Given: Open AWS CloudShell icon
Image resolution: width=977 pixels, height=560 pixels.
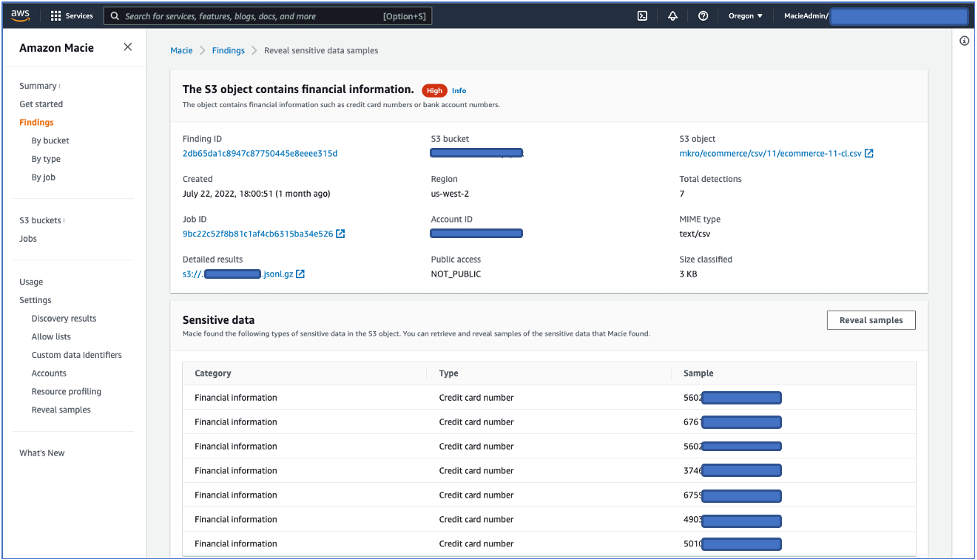Looking at the screenshot, I should 642,16.
